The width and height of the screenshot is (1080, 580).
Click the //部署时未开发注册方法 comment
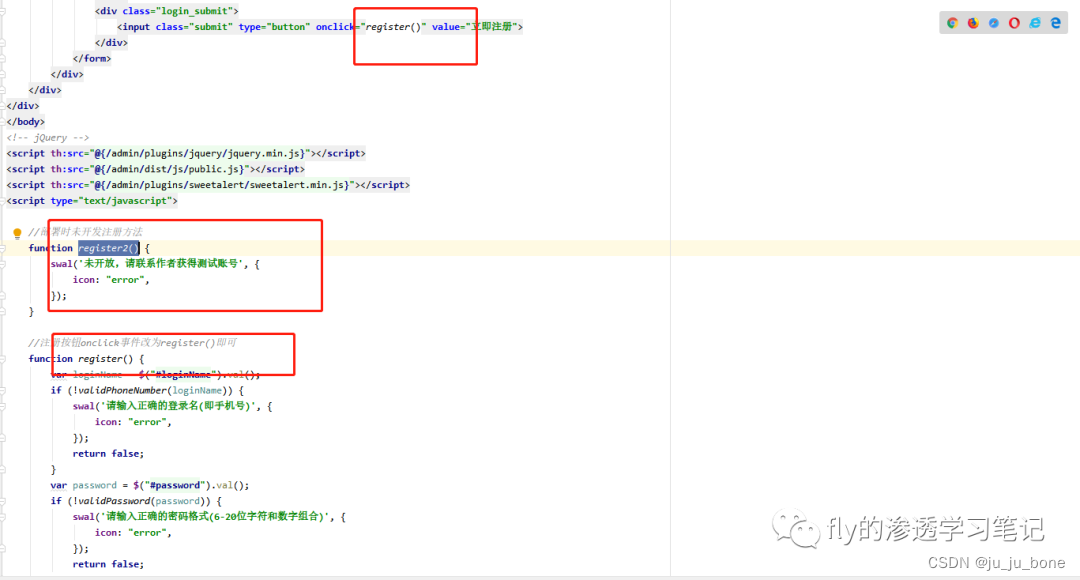(85, 232)
